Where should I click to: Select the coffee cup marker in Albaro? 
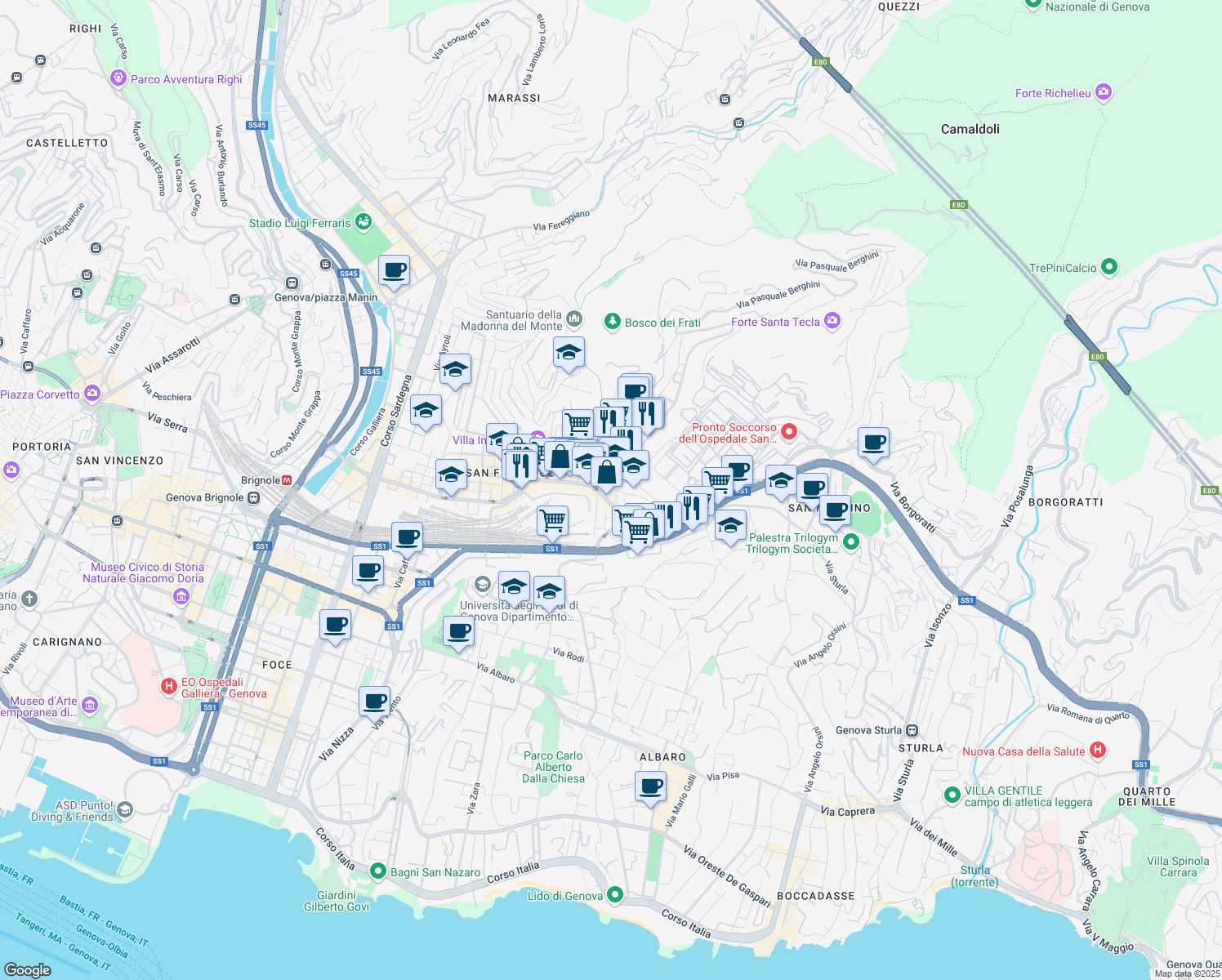[x=649, y=785]
